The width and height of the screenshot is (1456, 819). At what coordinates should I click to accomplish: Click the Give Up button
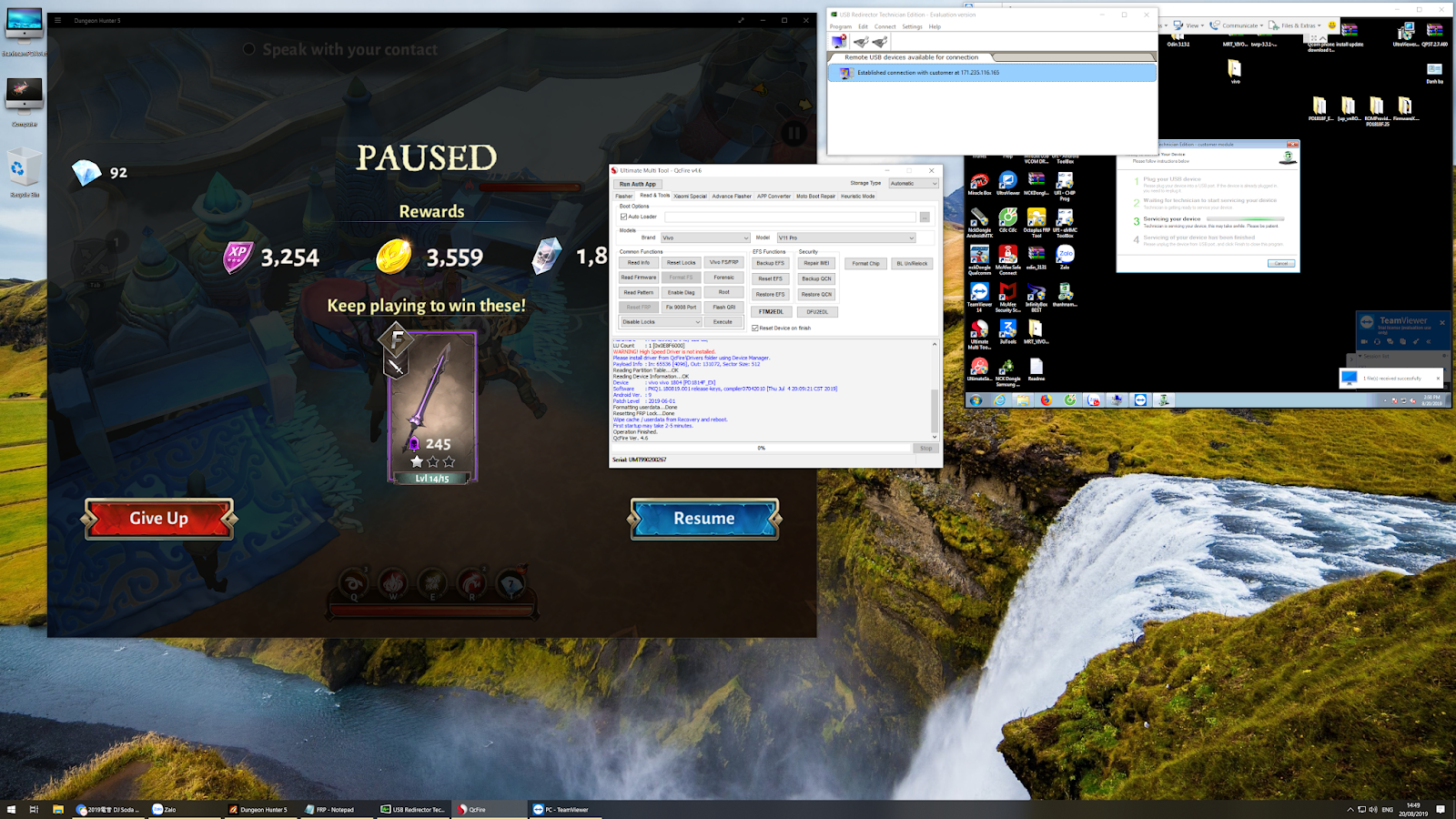tap(159, 519)
